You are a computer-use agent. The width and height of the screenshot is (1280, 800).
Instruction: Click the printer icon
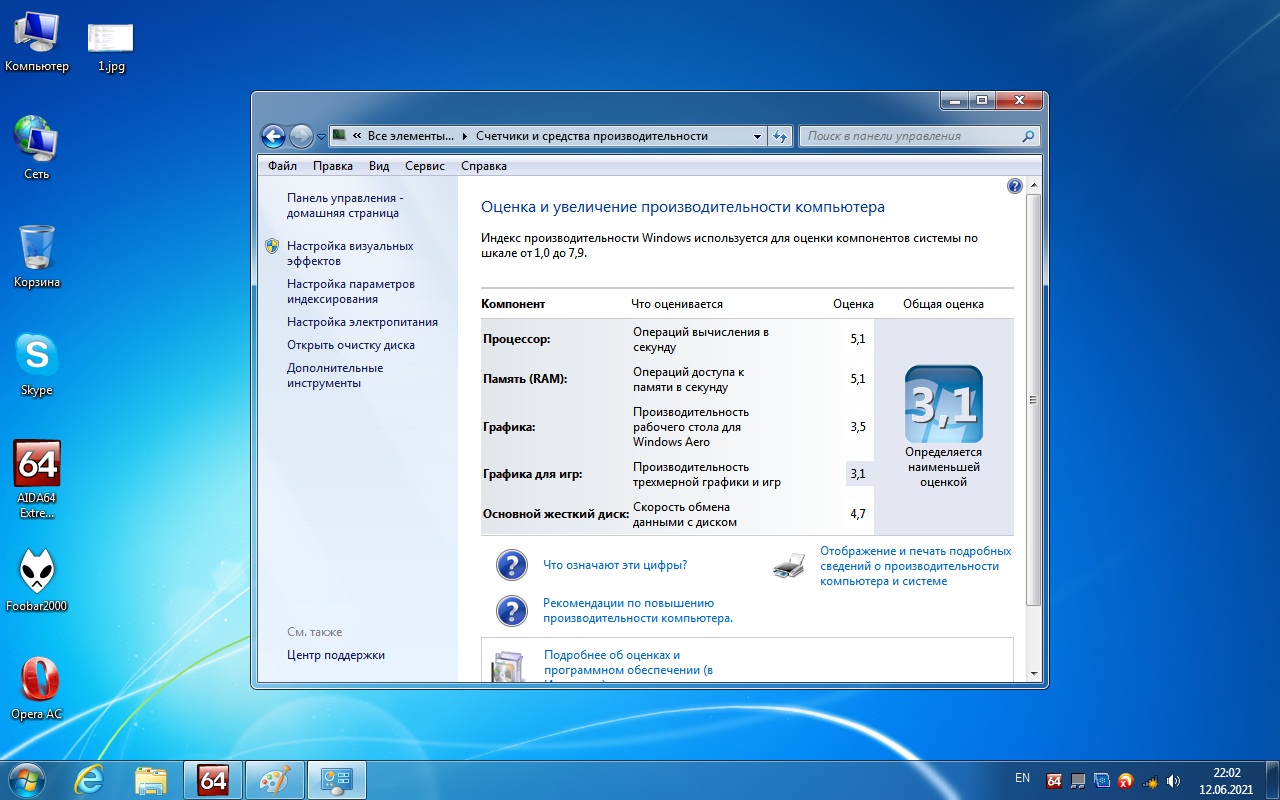pyautogui.click(x=789, y=566)
